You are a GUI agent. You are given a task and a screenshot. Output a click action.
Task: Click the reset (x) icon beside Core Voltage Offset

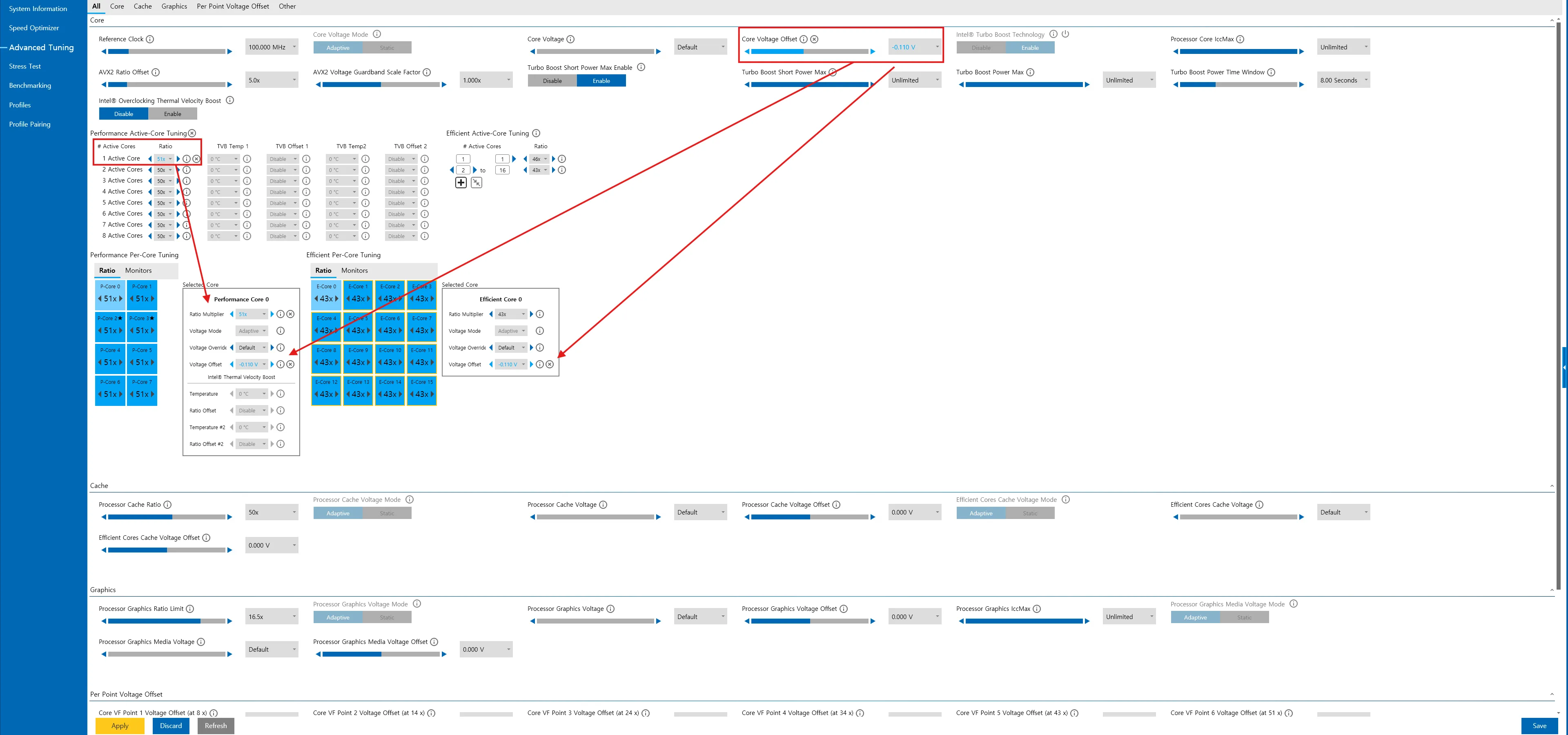[815, 39]
